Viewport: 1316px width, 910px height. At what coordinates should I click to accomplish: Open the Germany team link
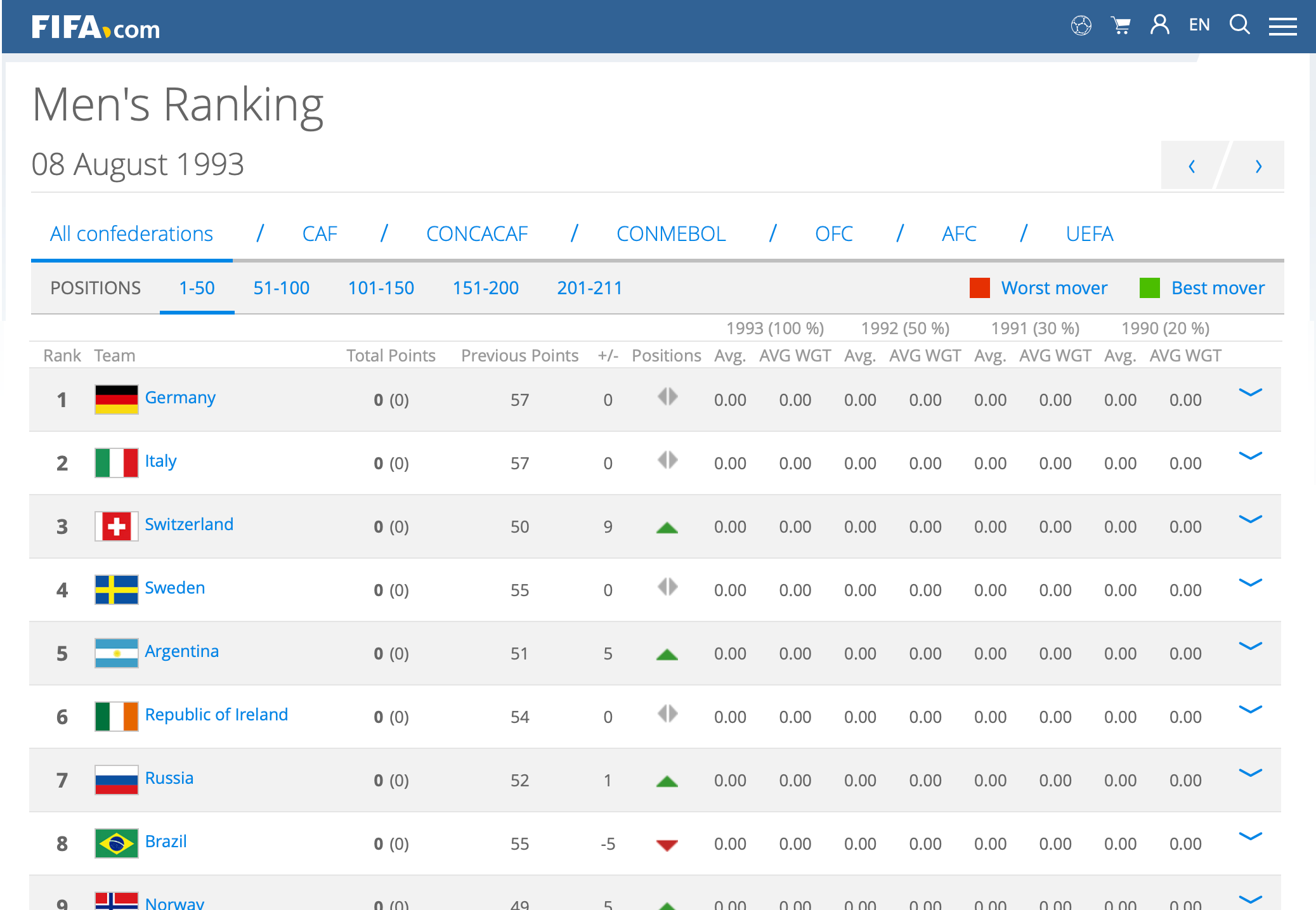pos(180,398)
